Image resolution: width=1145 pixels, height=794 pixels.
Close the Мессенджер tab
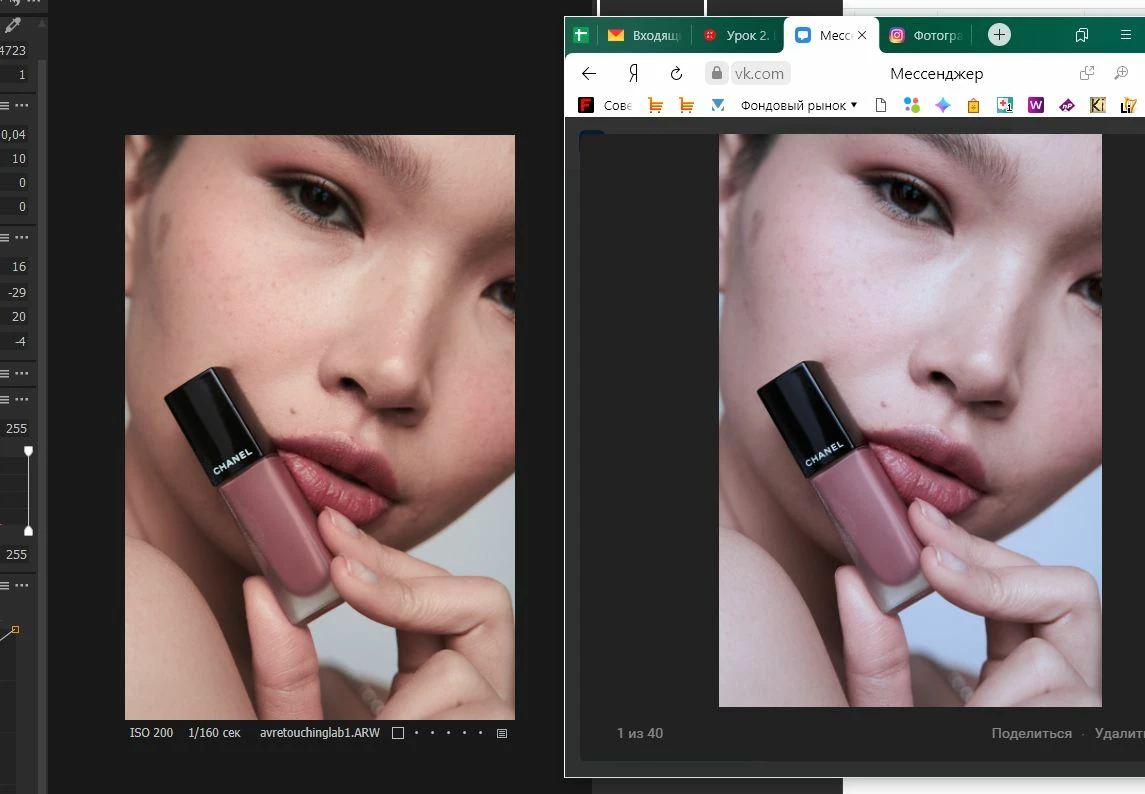(862, 35)
